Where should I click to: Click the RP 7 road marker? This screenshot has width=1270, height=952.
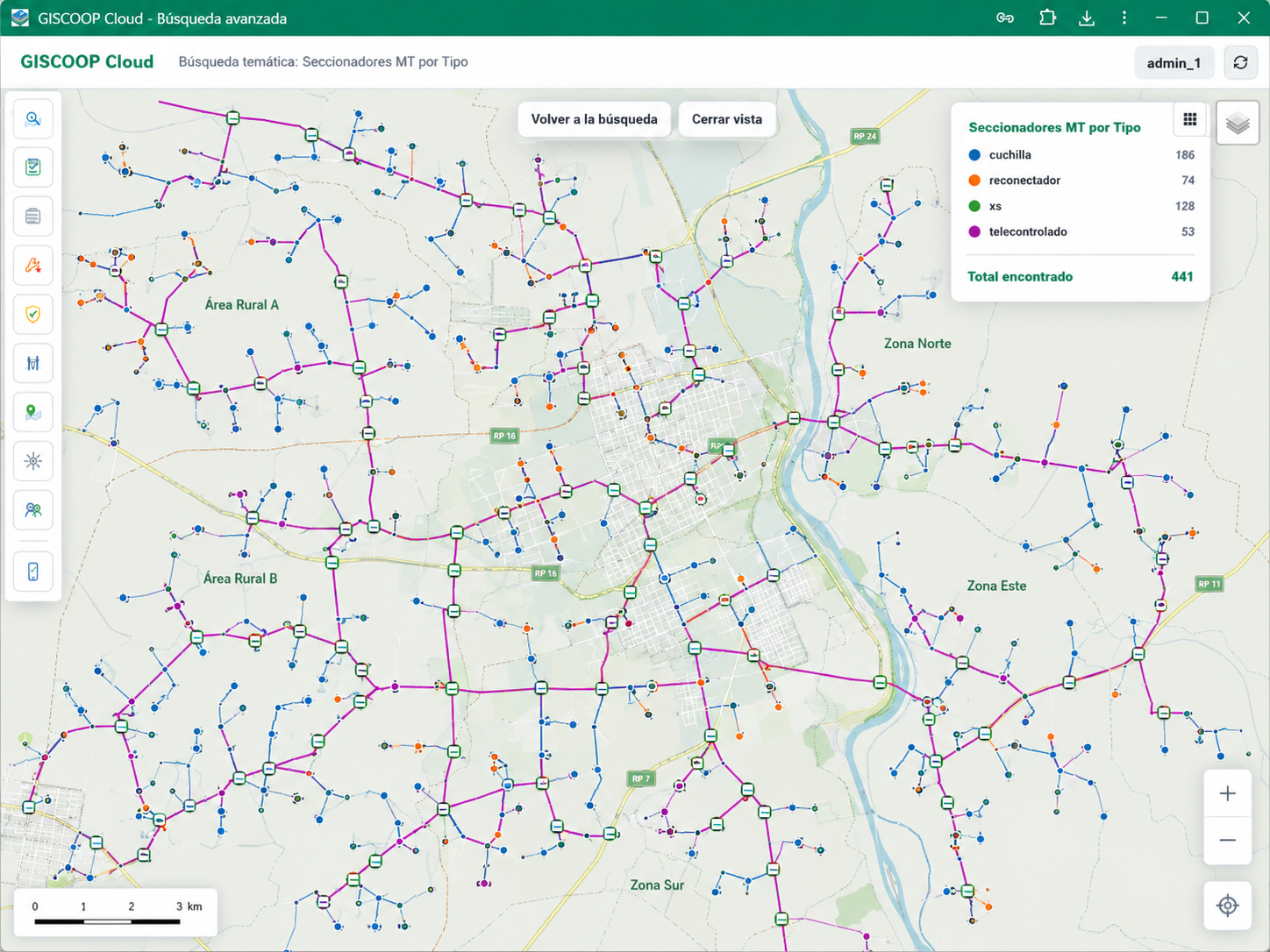click(x=641, y=778)
